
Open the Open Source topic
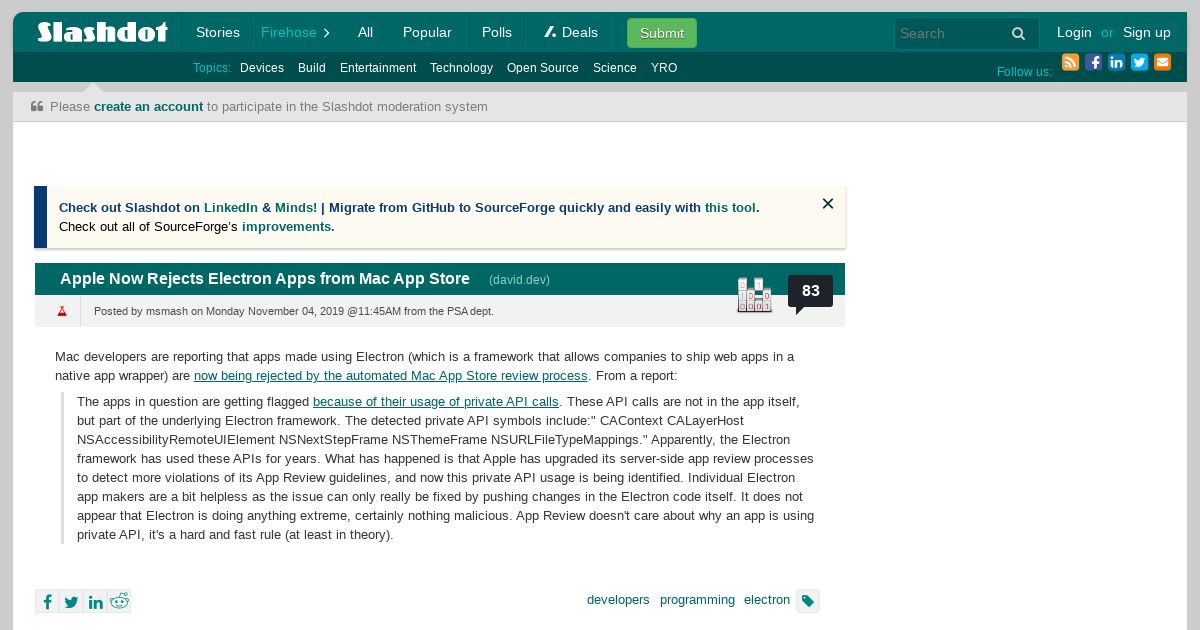click(543, 68)
